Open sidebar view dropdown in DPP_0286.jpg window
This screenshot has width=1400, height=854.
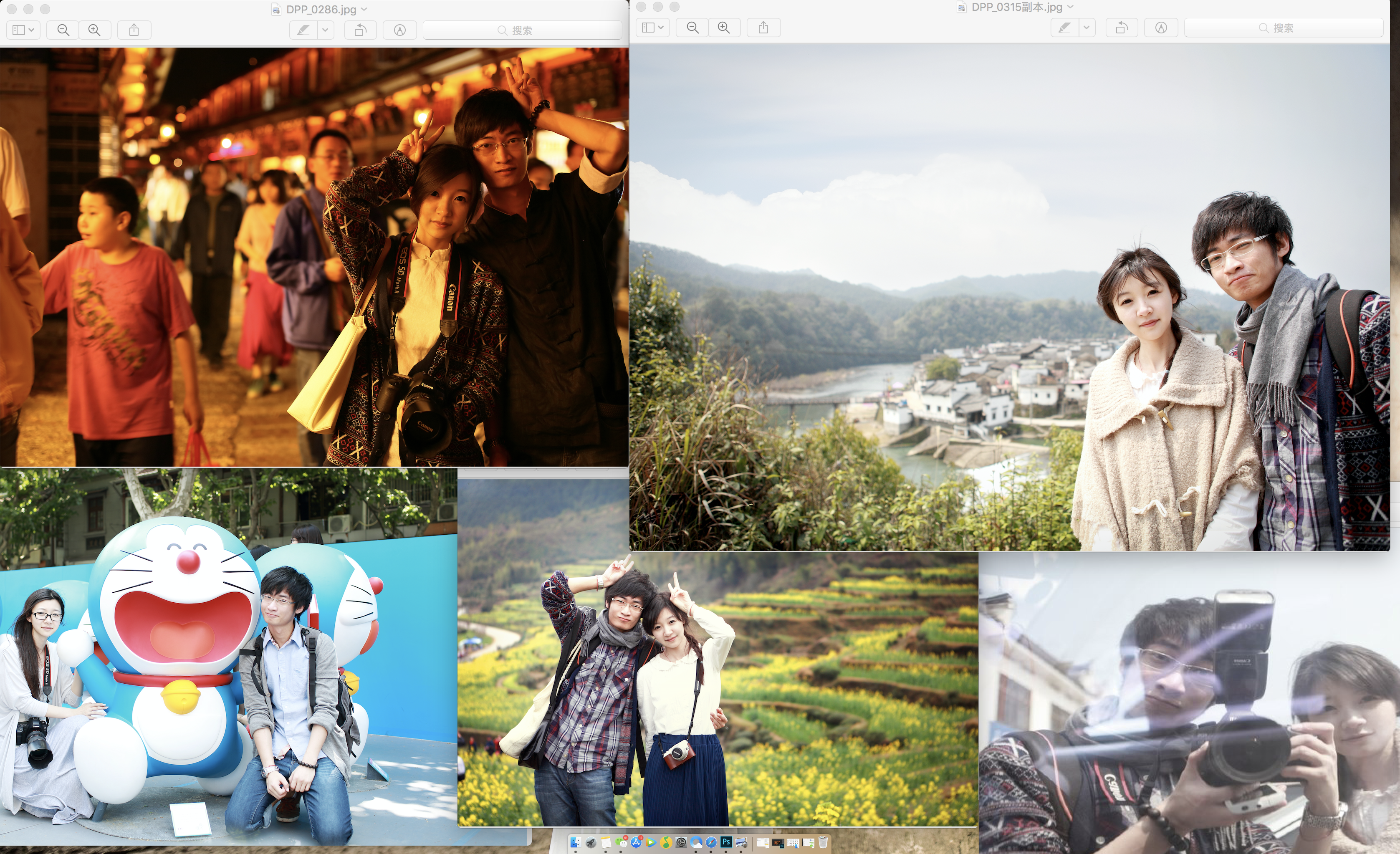coord(23,30)
